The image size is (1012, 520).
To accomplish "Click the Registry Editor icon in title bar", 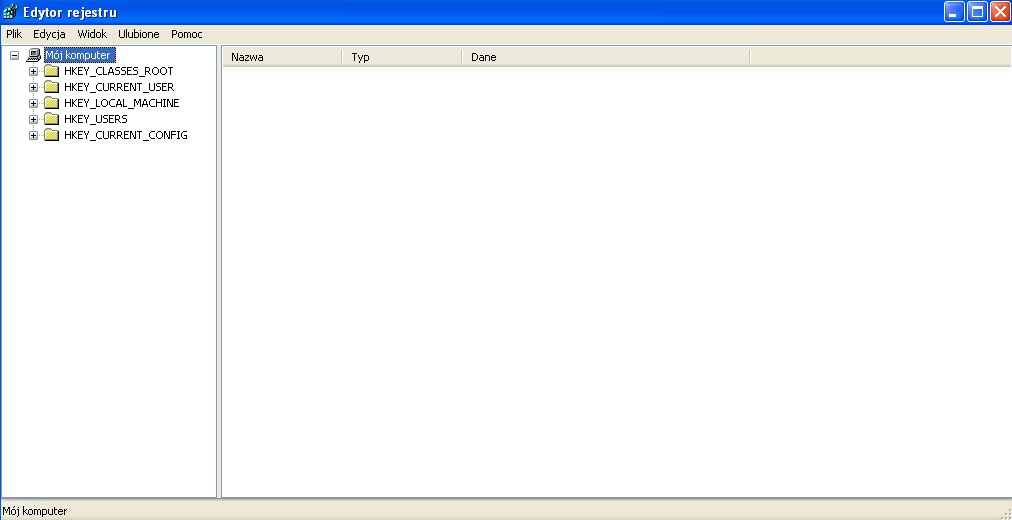I will coord(11,12).
